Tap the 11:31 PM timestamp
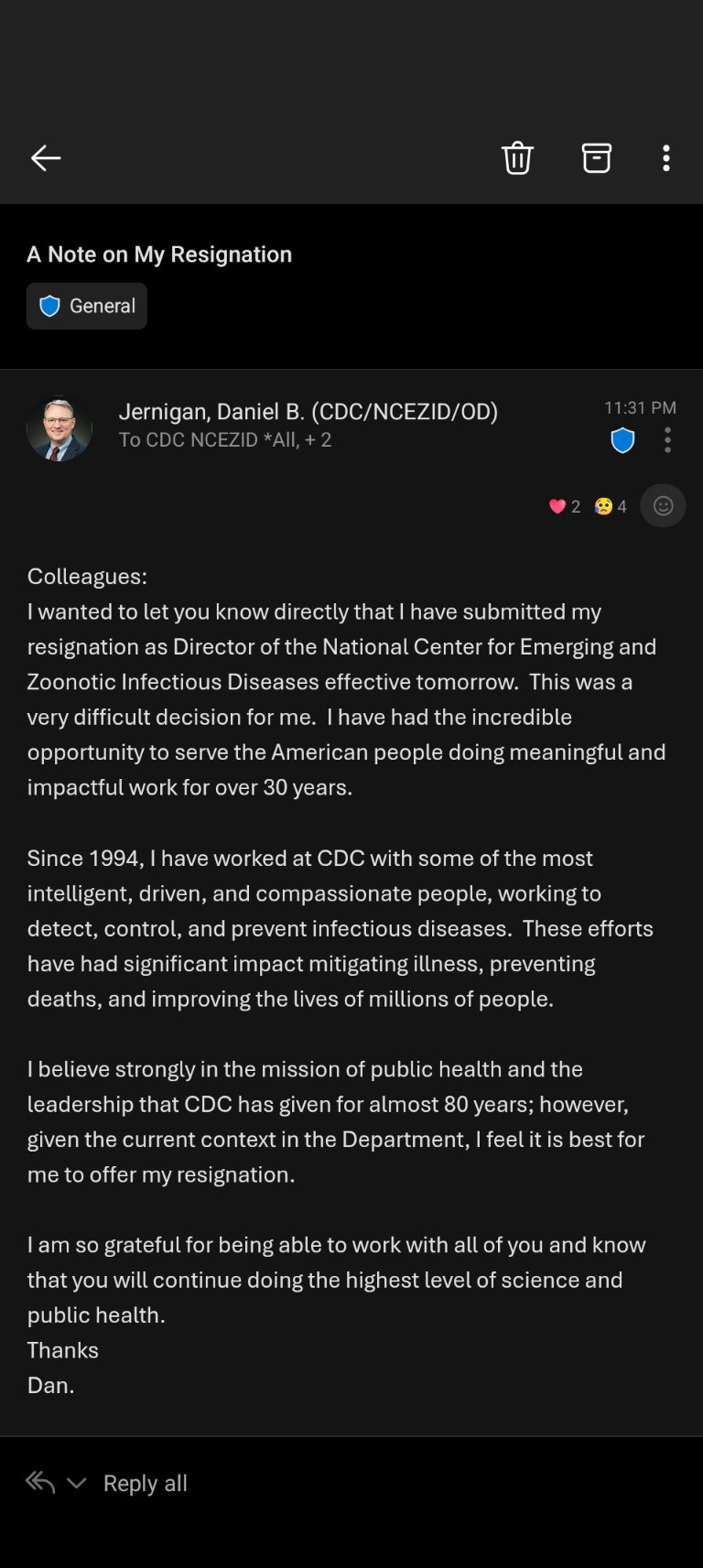This screenshot has height=1568, width=703. (x=640, y=407)
